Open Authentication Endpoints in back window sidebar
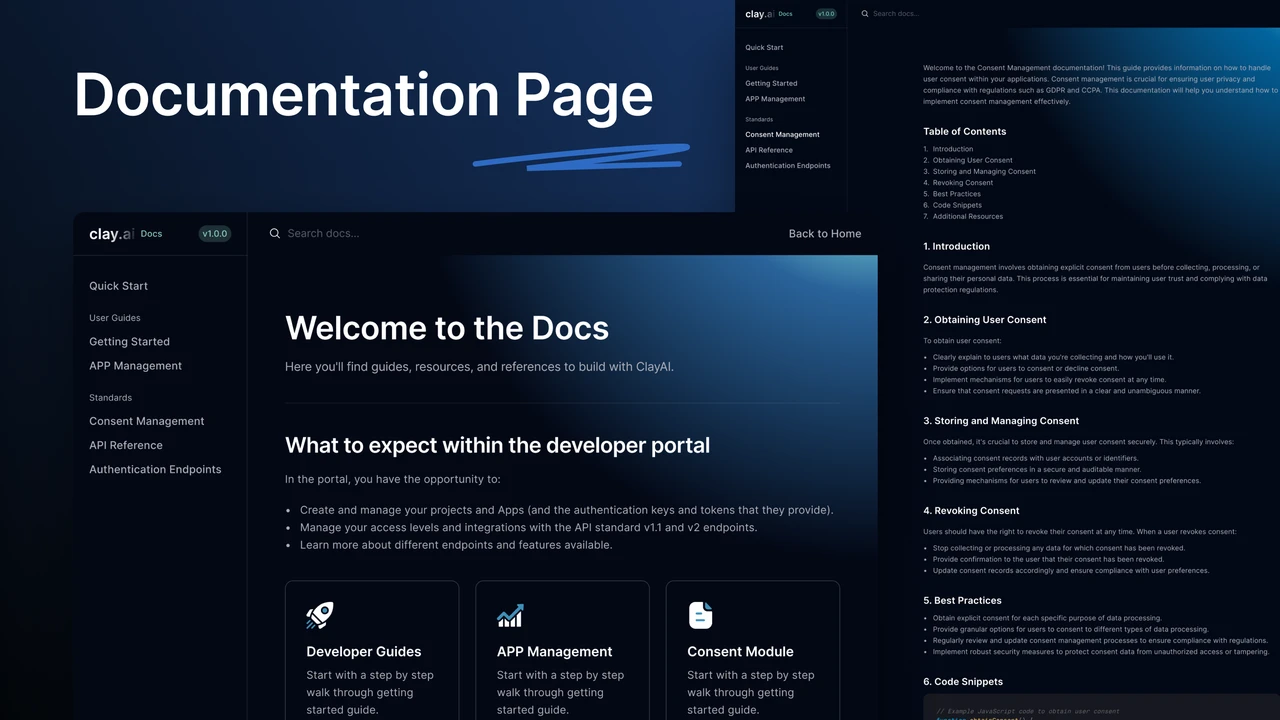The height and width of the screenshot is (720, 1280). tap(788, 166)
